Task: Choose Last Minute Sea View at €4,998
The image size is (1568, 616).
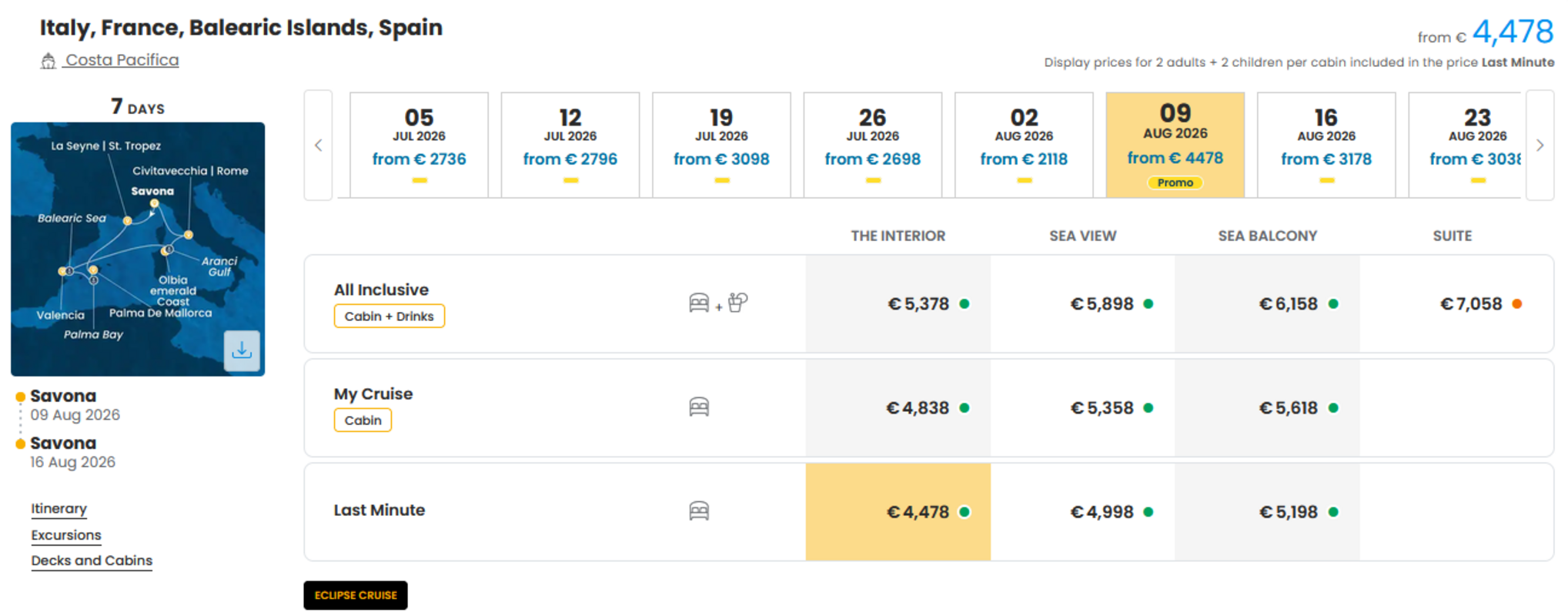Action: (x=1083, y=512)
